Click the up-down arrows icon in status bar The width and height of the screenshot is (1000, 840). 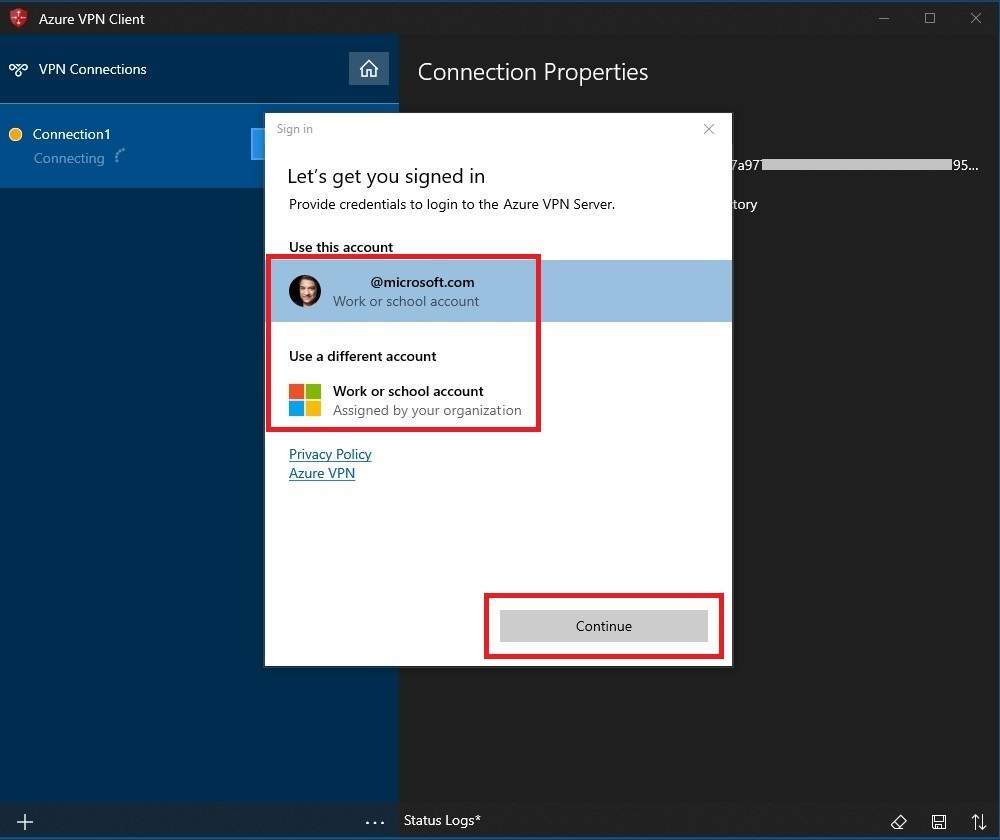tap(977, 821)
